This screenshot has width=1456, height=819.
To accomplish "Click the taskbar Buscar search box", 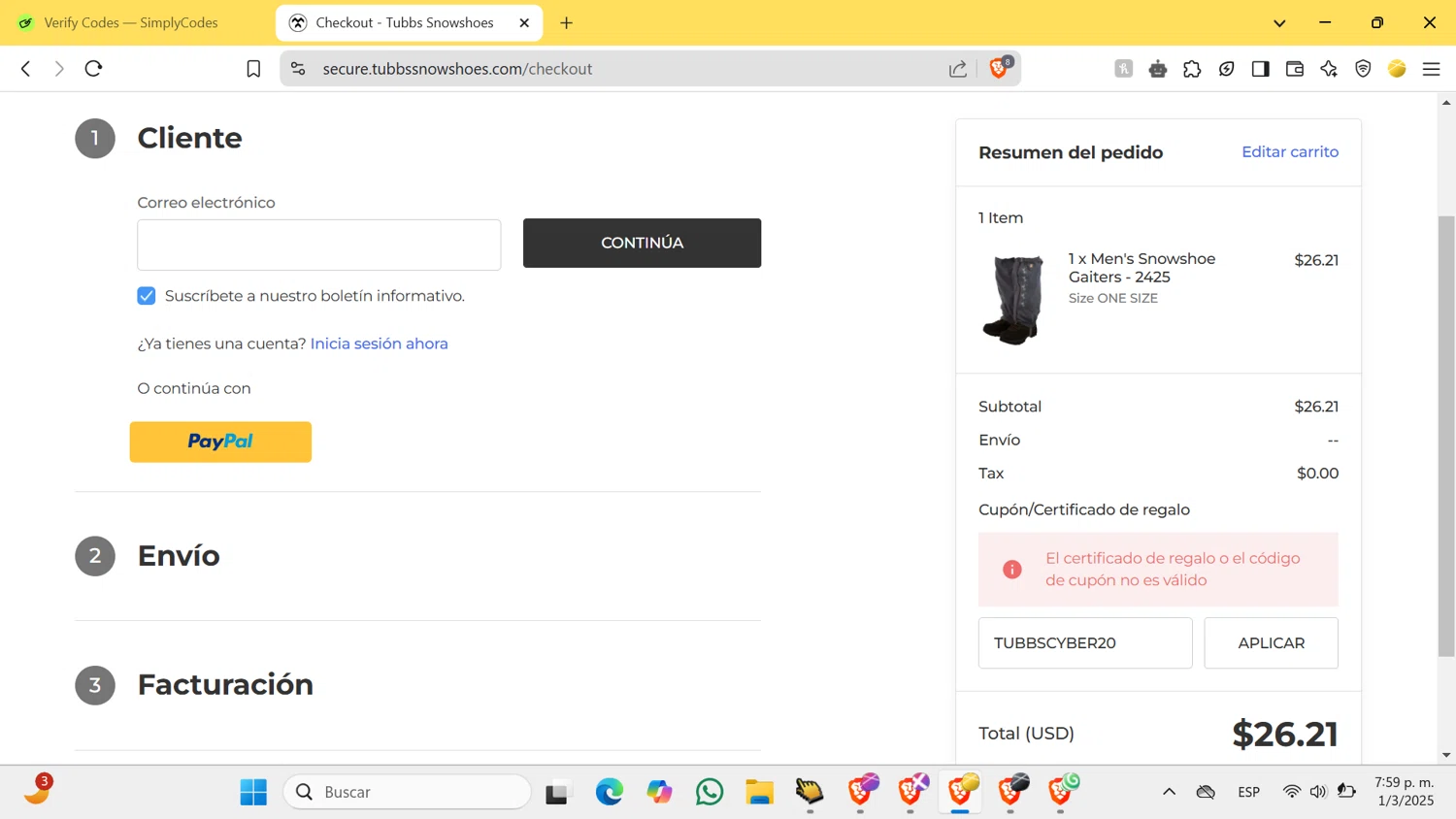I will (408, 792).
